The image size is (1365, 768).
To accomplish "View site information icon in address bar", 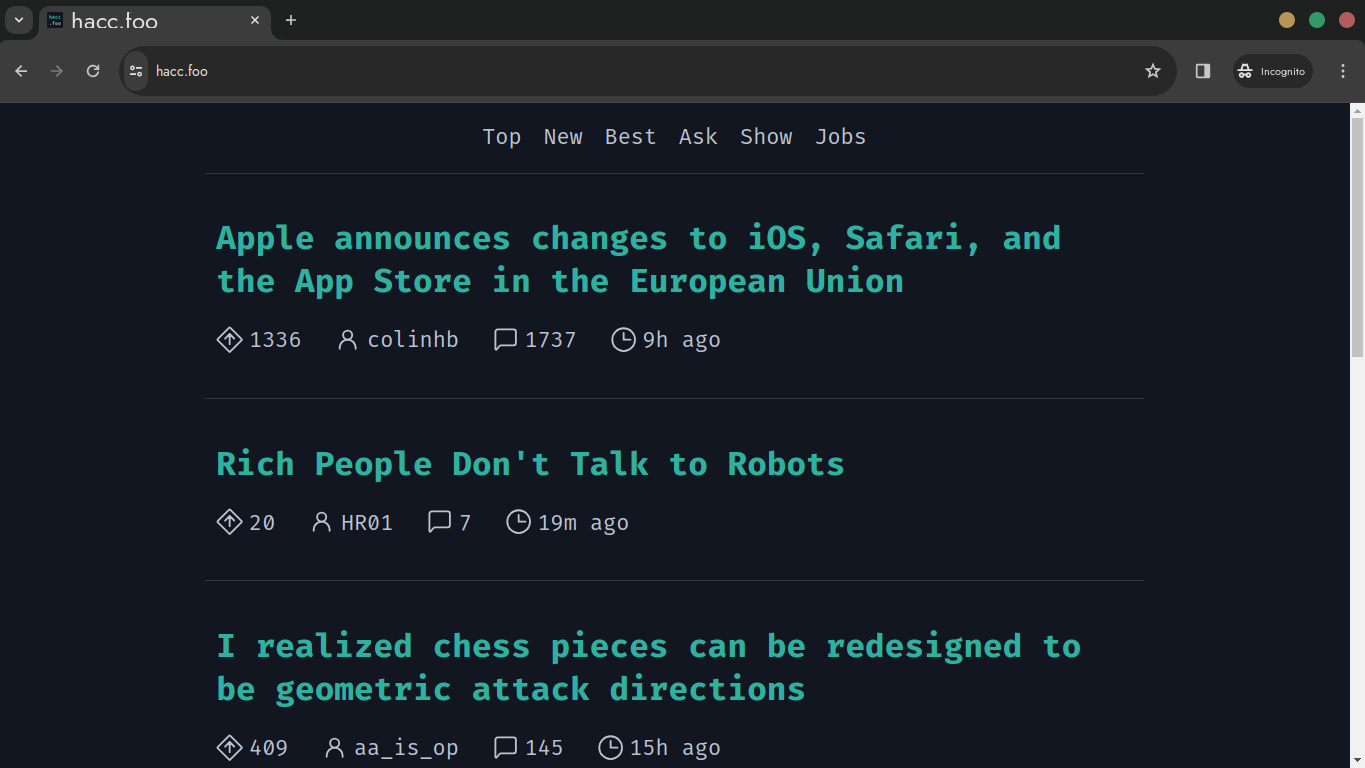I will click(136, 71).
